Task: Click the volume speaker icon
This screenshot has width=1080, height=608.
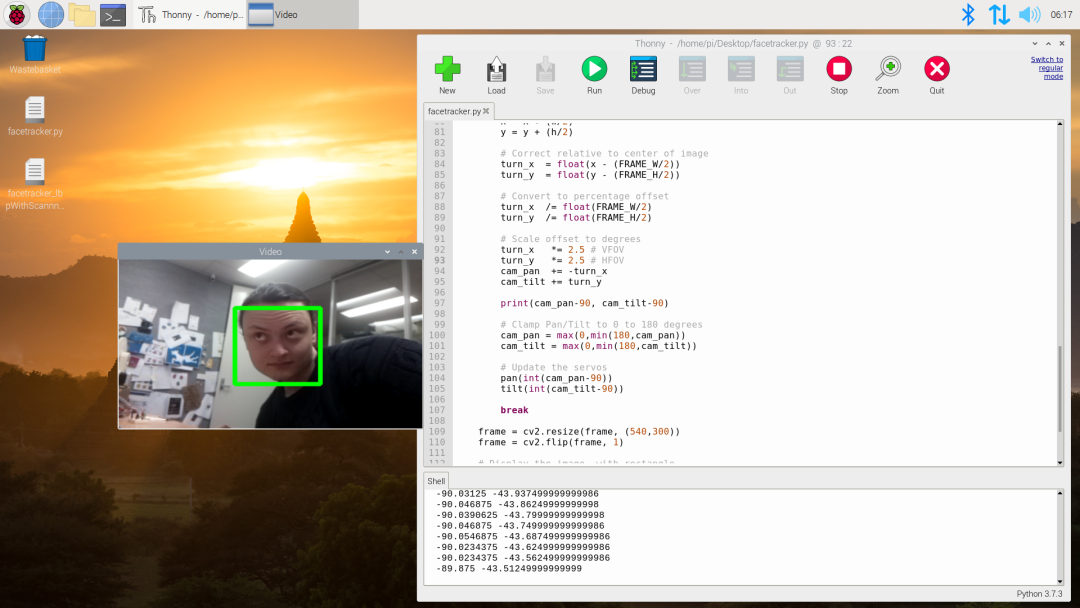Action: click(1029, 14)
